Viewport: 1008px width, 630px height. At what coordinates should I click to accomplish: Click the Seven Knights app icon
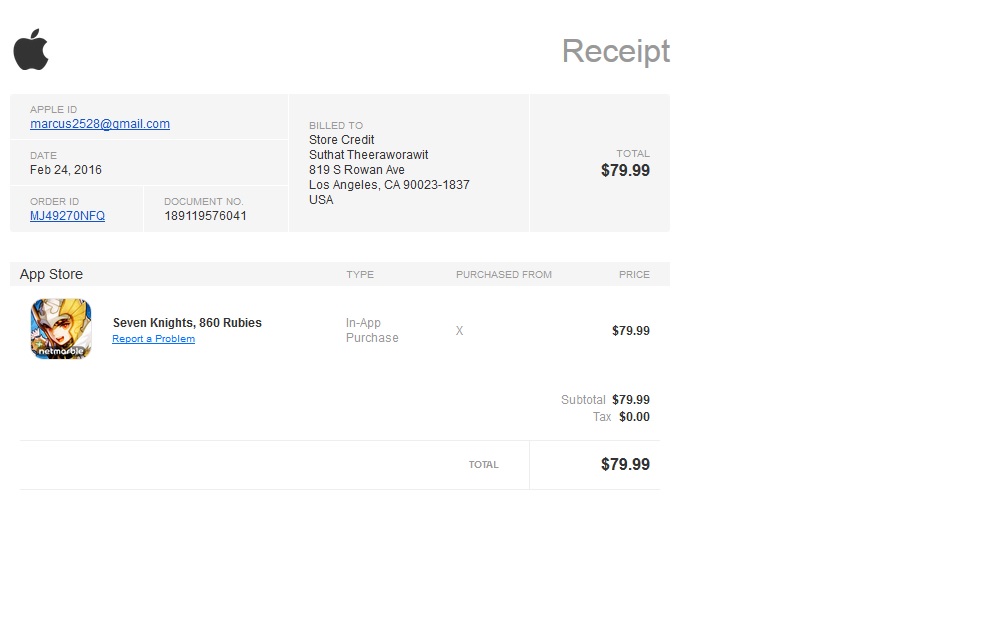point(61,329)
